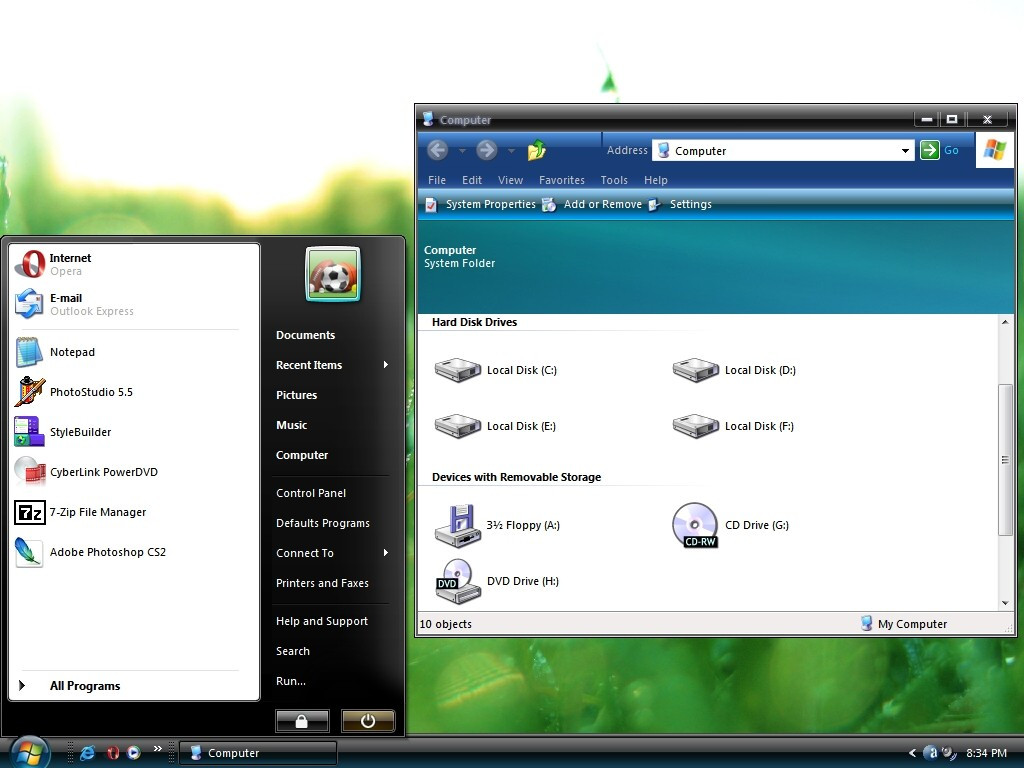
Task: Click Computer taskbar button
Action: [x=258, y=753]
